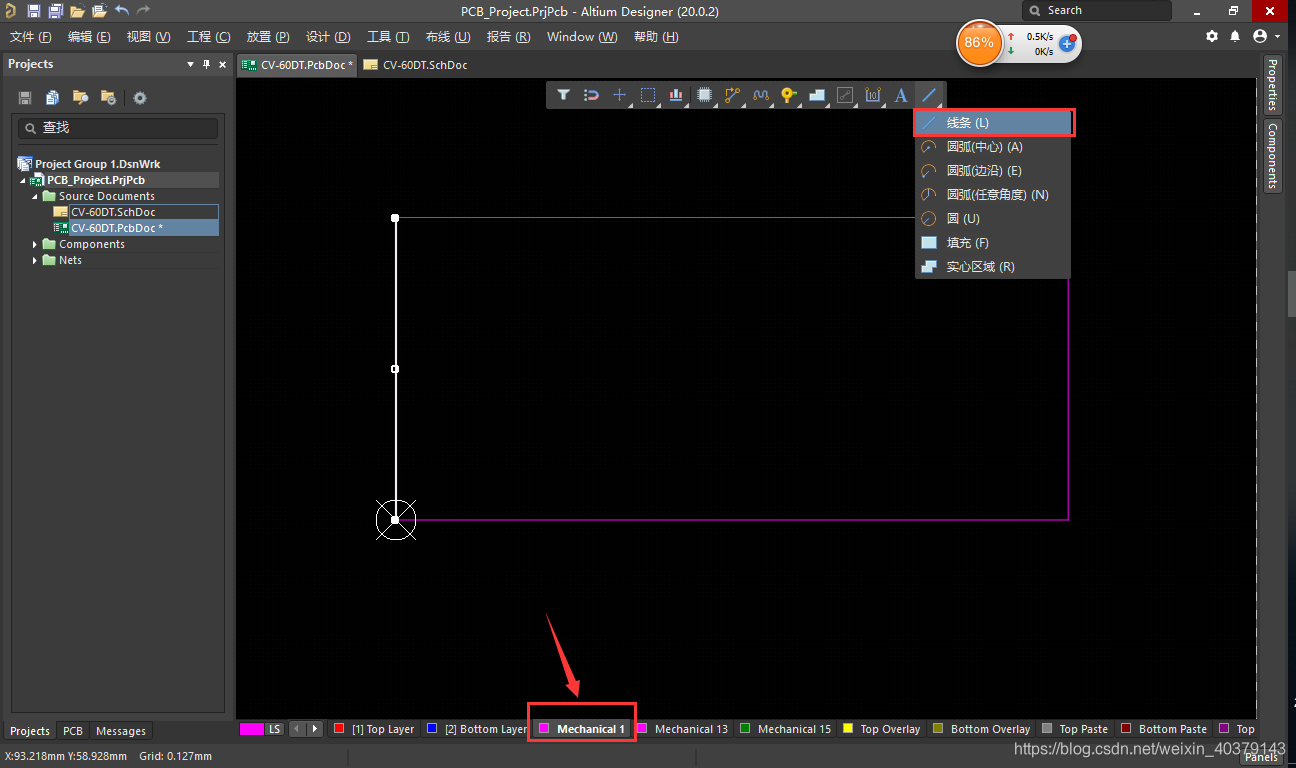The height and width of the screenshot is (768, 1296).
Task: Click the Bottom Layer blue color swatch
Action: [x=432, y=729]
